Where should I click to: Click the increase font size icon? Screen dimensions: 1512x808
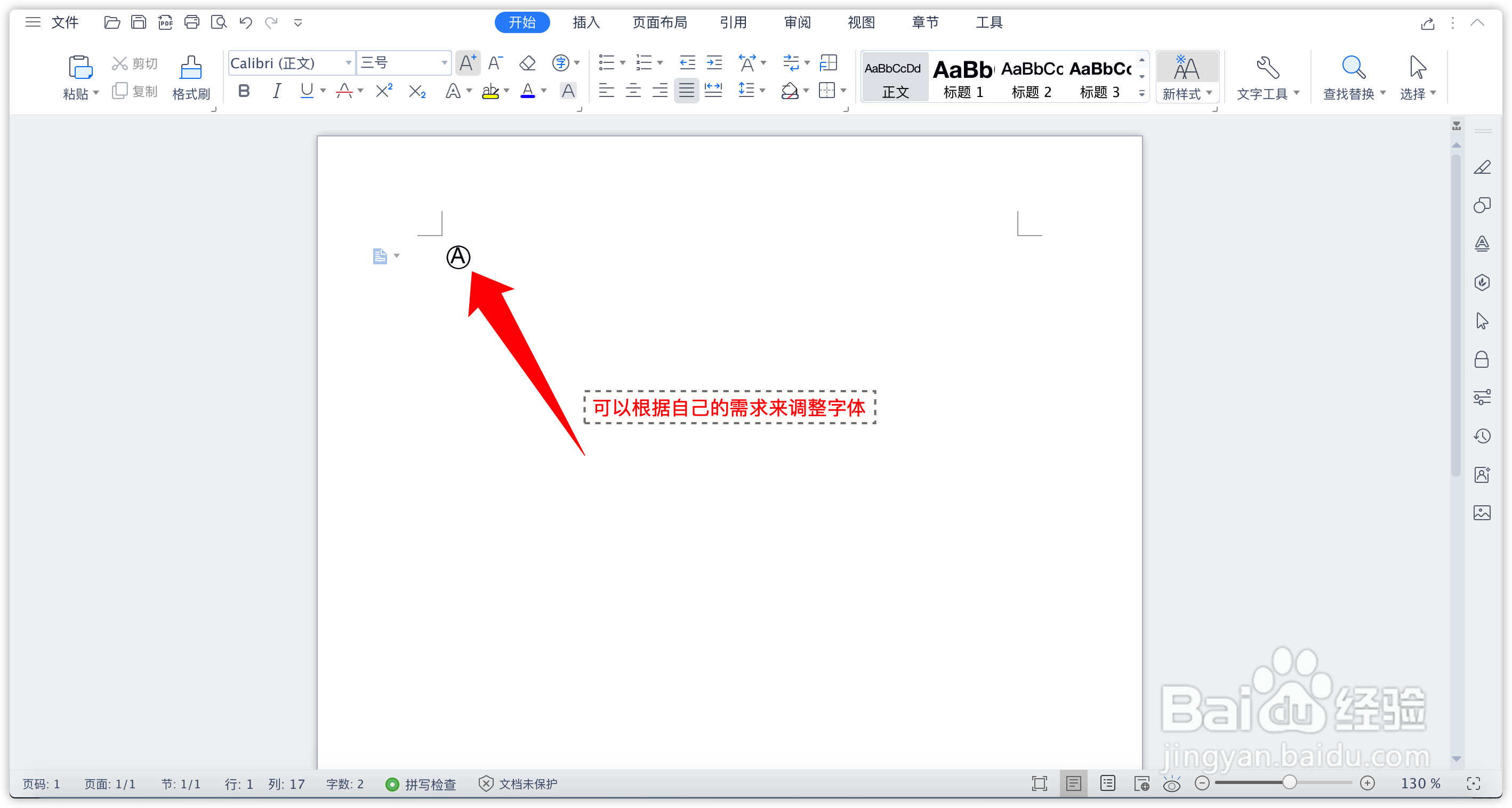pos(468,63)
